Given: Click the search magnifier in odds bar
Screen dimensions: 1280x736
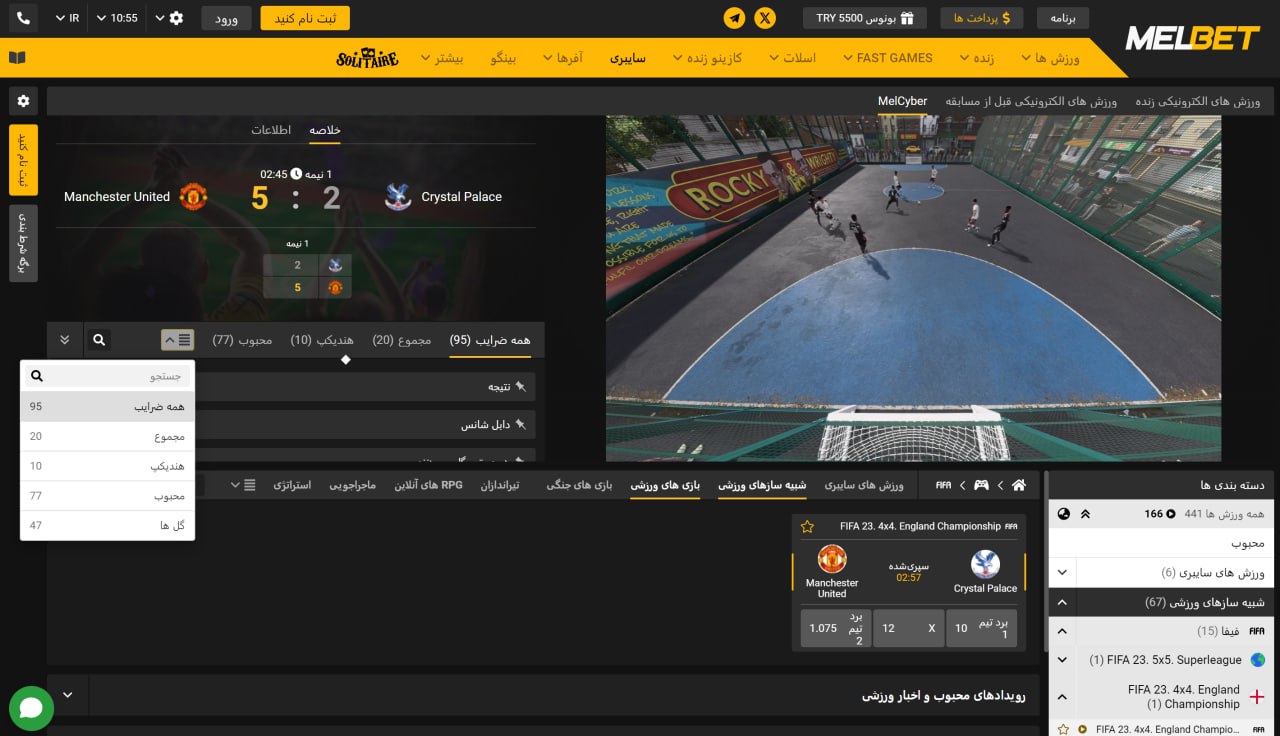Looking at the screenshot, I should pos(99,340).
